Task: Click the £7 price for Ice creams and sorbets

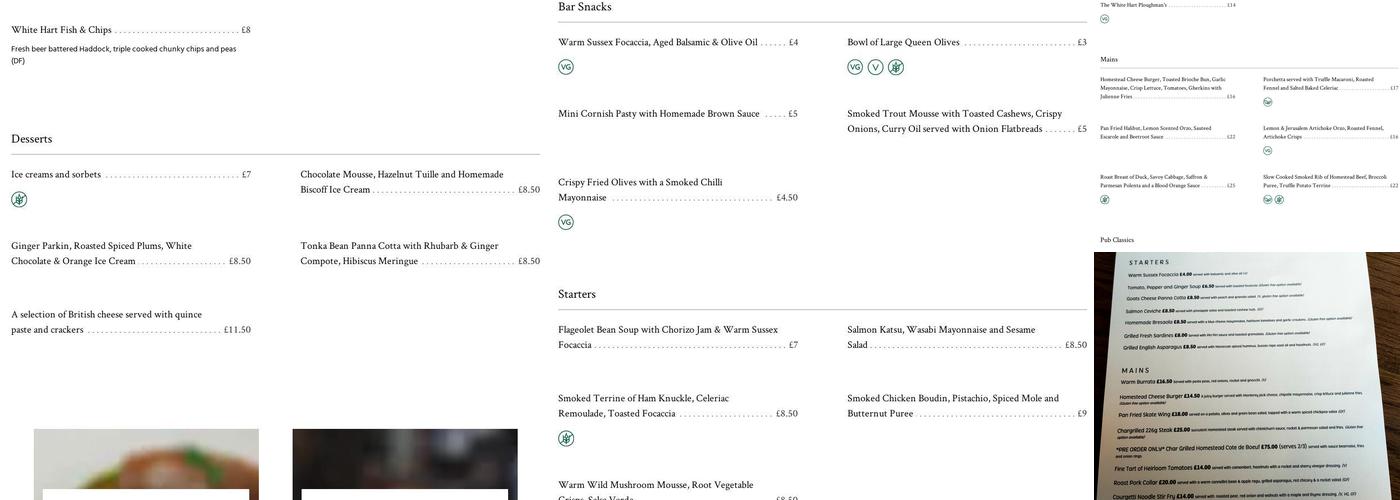Action: (246, 175)
